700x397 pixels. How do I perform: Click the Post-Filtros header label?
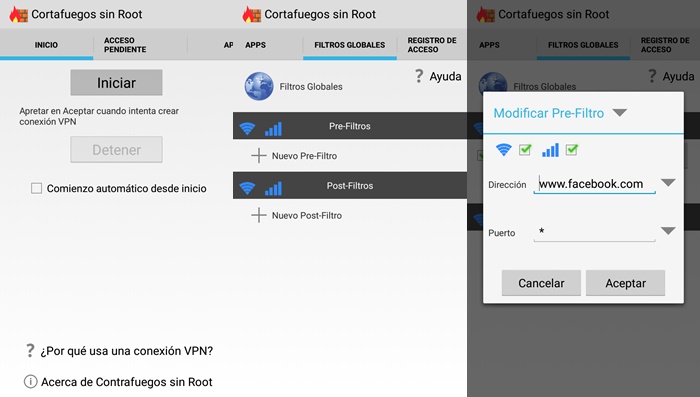pyautogui.click(x=350, y=186)
